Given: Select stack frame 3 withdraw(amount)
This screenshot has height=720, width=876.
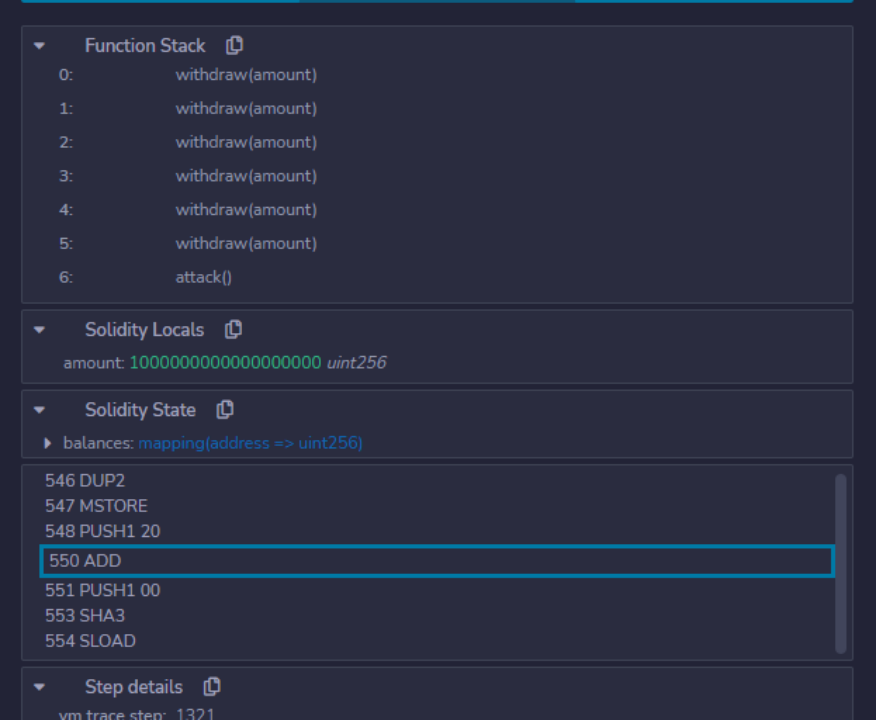Looking at the screenshot, I should [x=246, y=176].
